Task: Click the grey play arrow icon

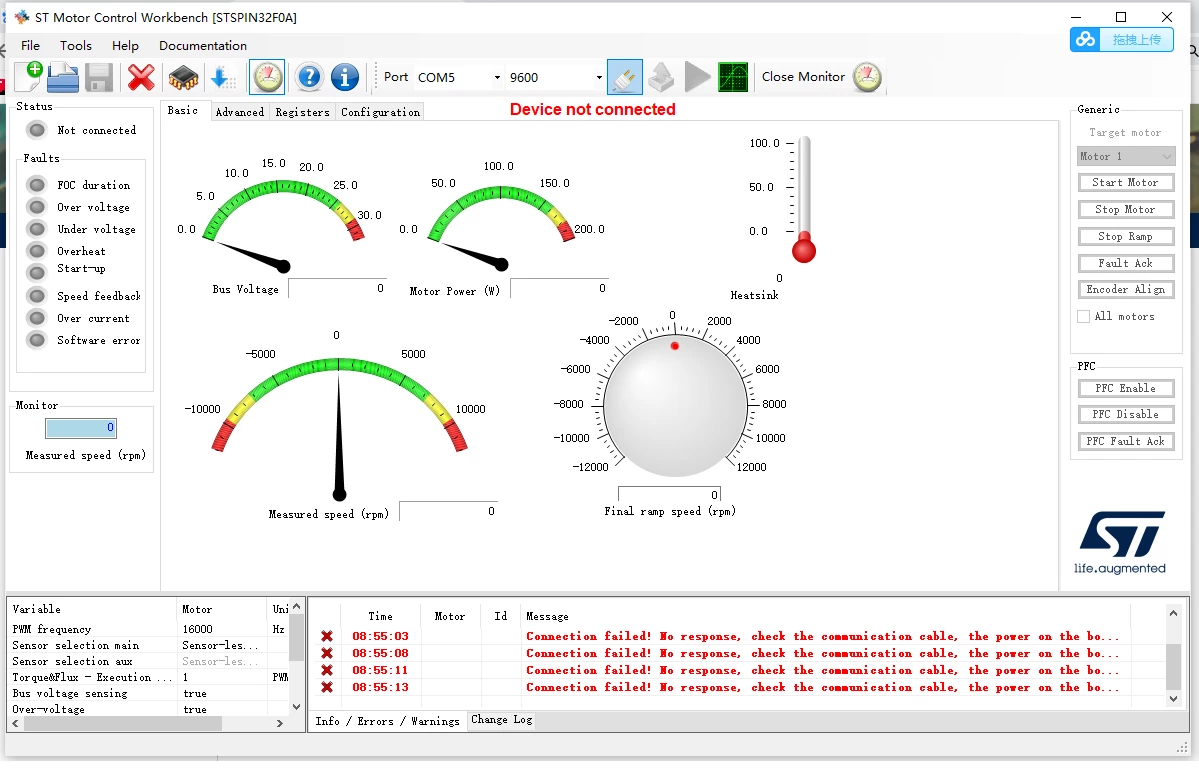Action: [697, 76]
